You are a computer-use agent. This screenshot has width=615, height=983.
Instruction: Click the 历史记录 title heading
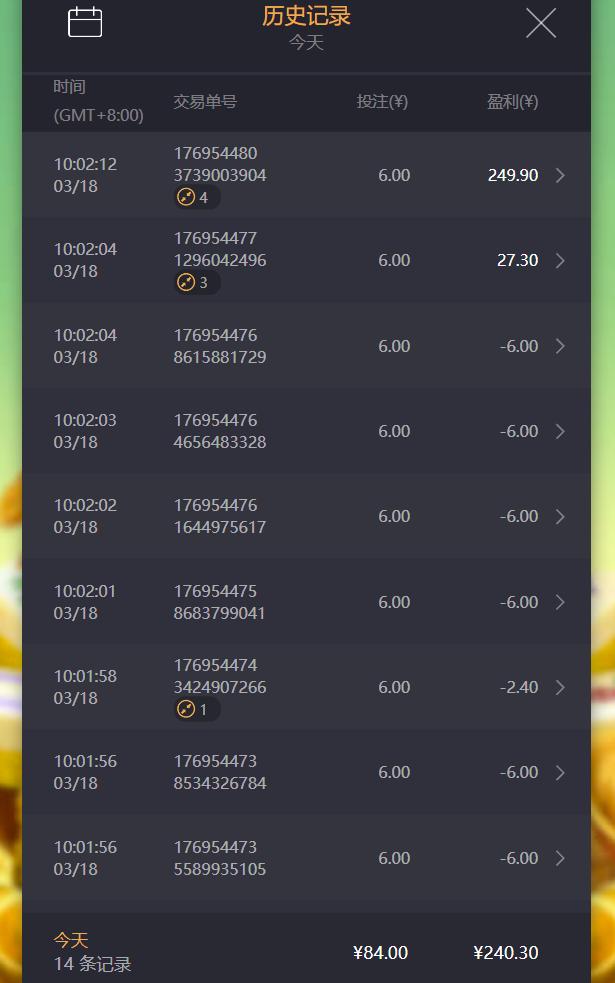pos(306,16)
